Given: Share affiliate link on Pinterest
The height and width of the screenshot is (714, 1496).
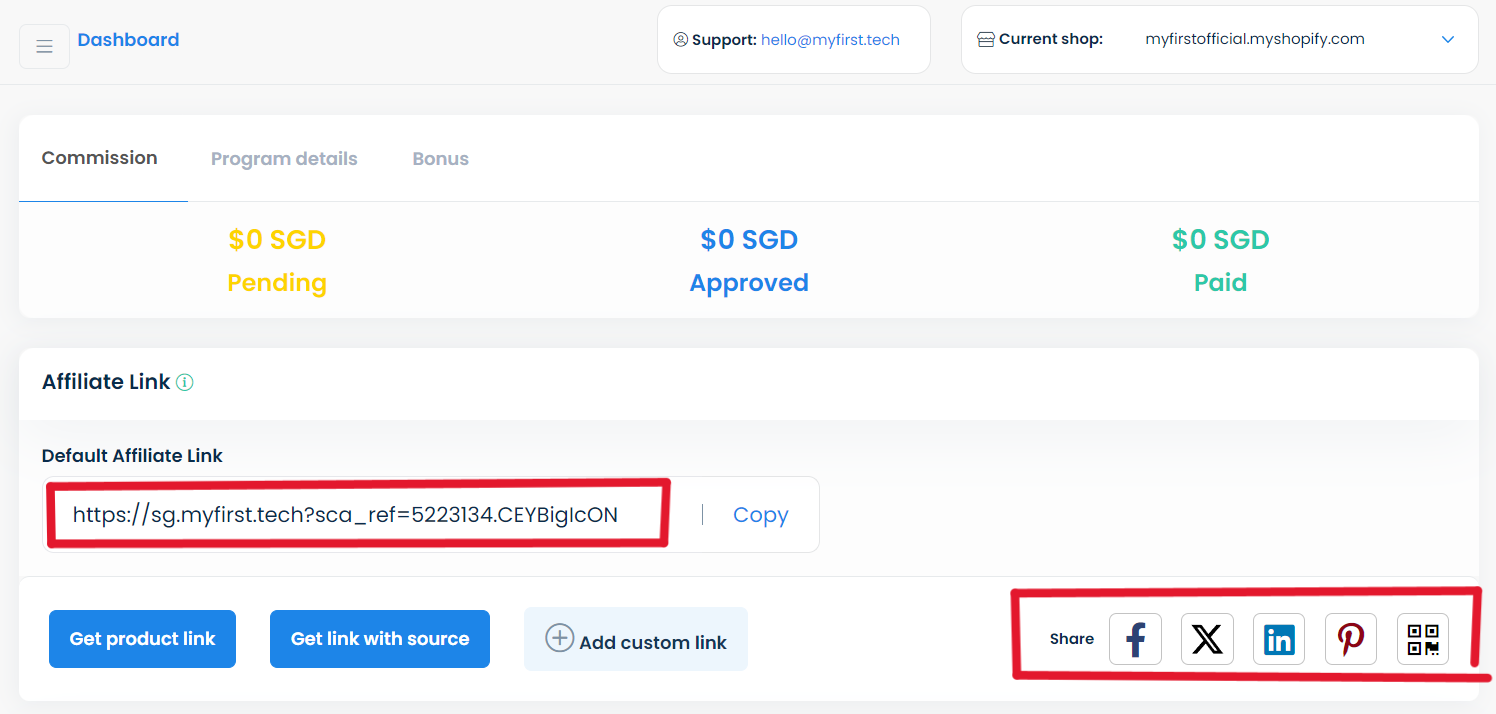Looking at the screenshot, I should [1351, 639].
